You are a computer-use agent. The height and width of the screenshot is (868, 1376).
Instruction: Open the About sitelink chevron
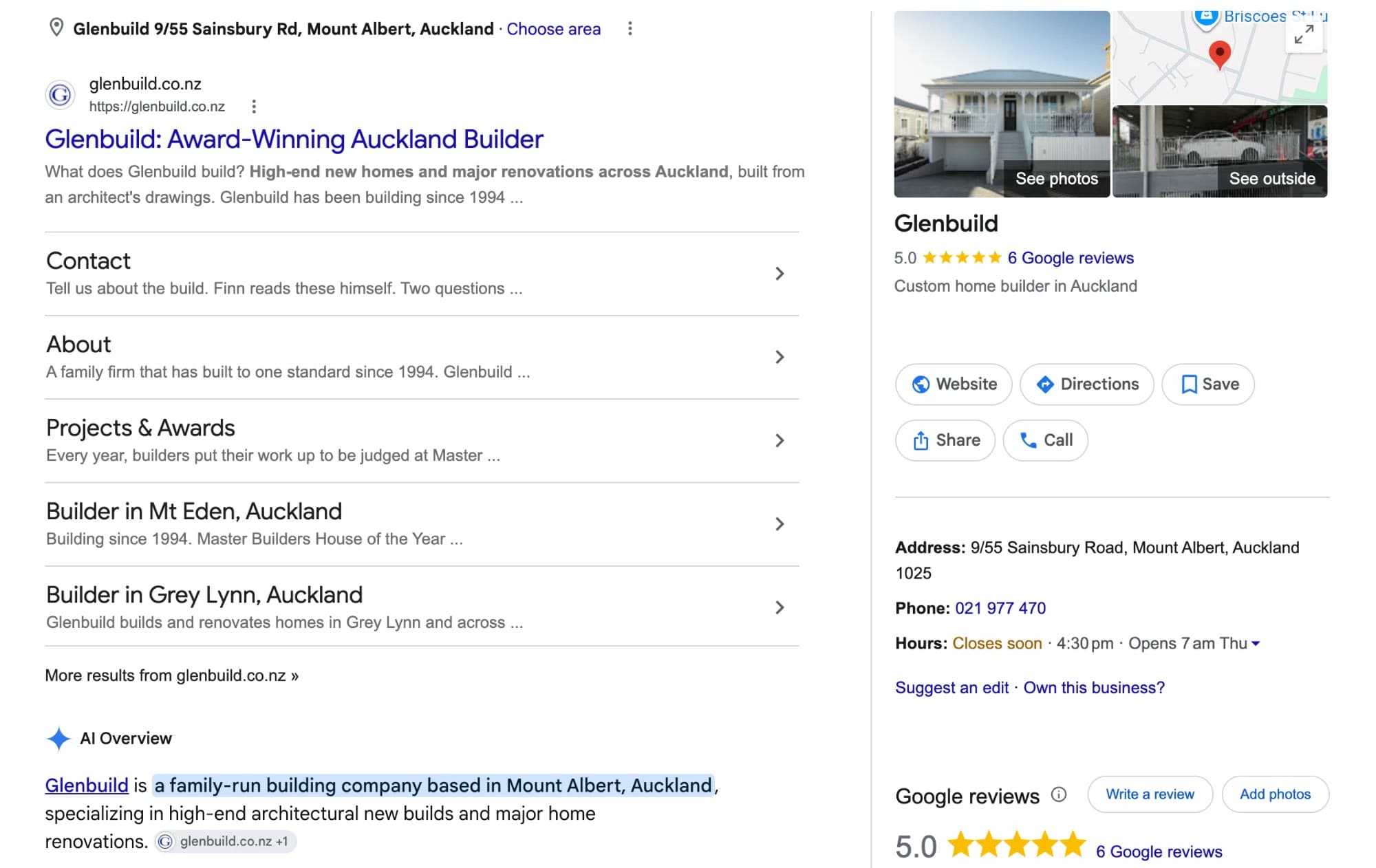pos(780,357)
